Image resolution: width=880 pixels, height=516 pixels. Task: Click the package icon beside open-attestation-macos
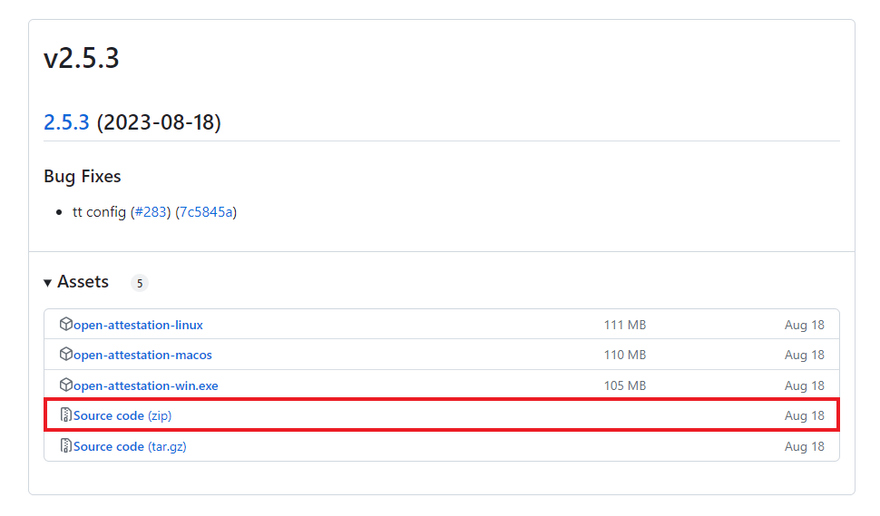coord(66,354)
